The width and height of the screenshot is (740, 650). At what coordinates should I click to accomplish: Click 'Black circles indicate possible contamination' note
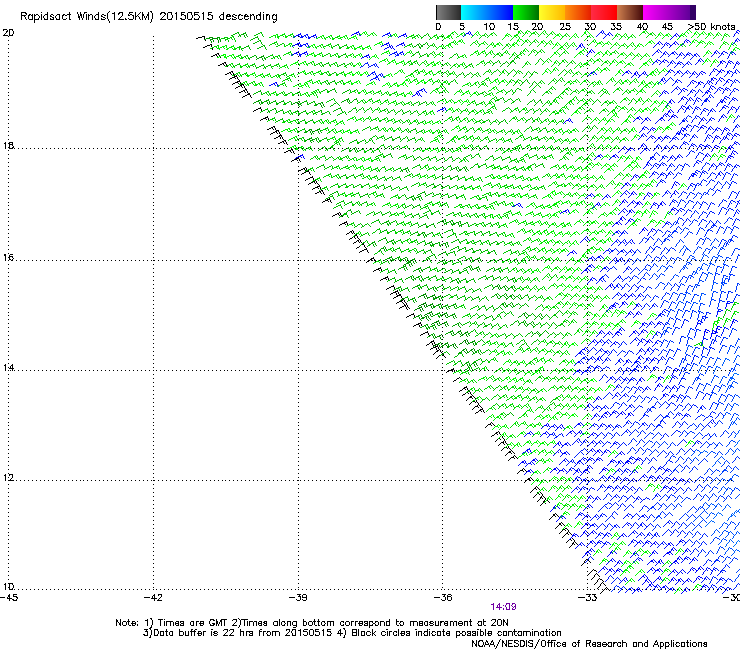click(x=456, y=633)
